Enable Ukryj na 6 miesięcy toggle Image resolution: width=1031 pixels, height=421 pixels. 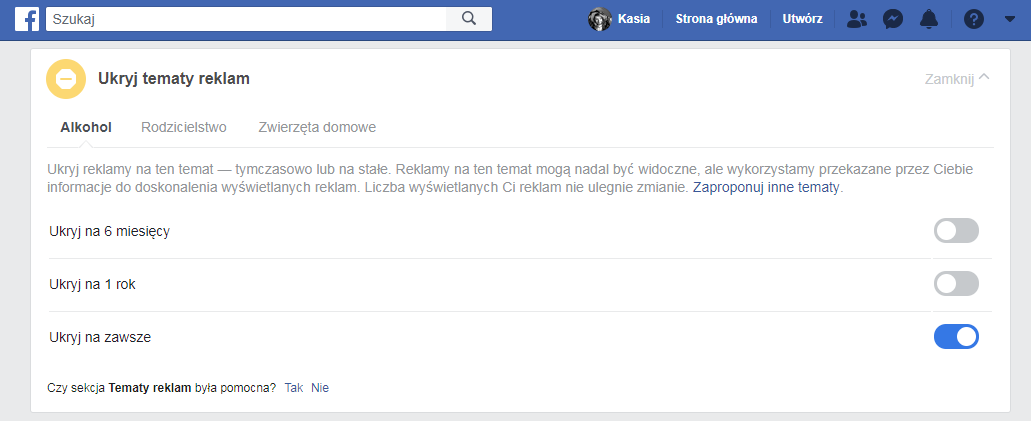tap(956, 231)
